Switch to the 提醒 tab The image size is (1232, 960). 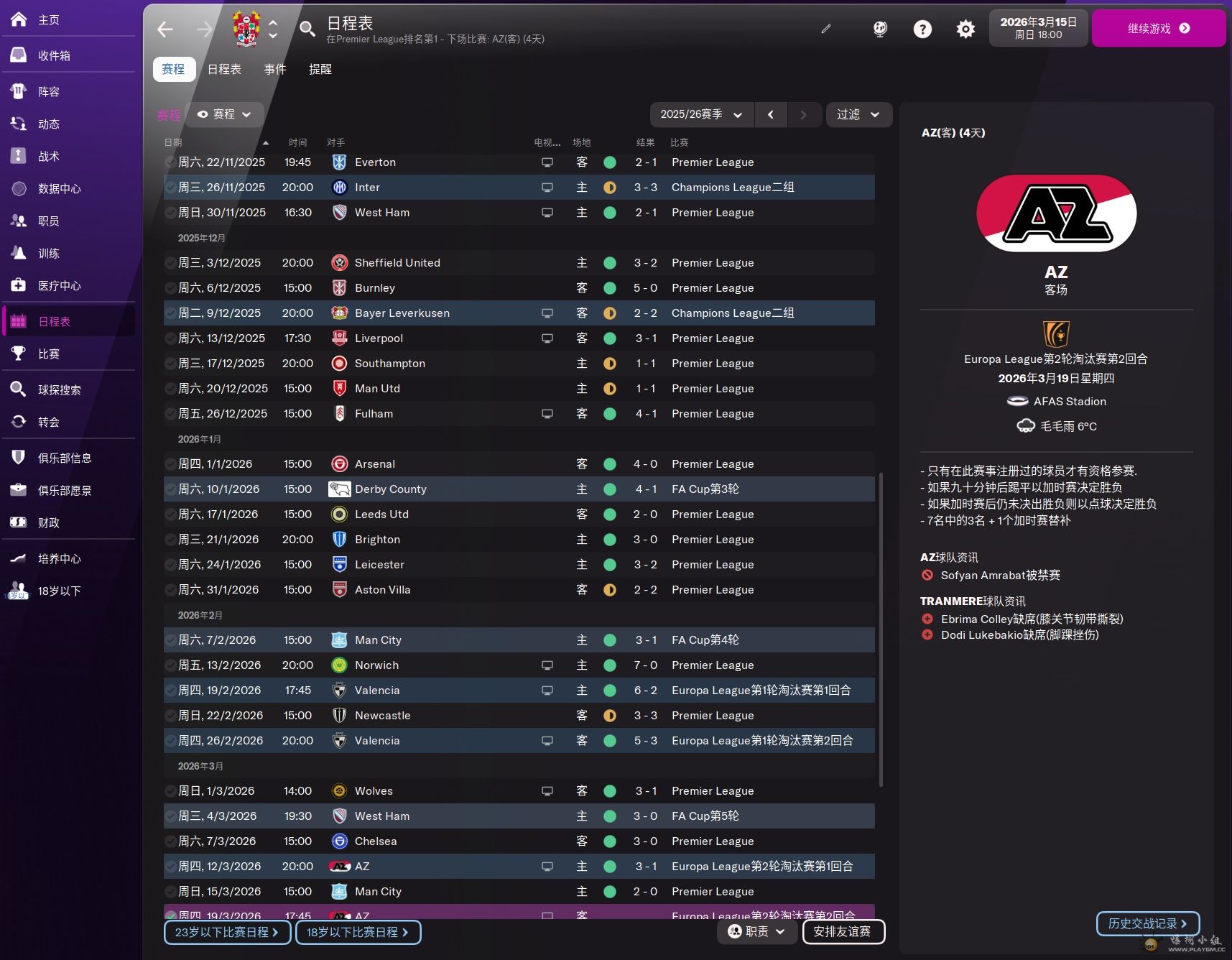(x=320, y=69)
